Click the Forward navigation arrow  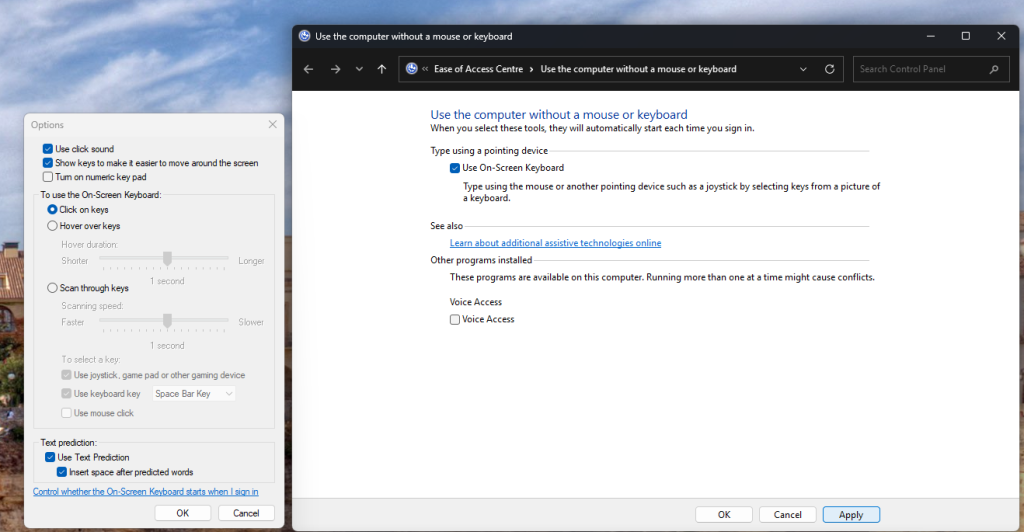[x=335, y=69]
